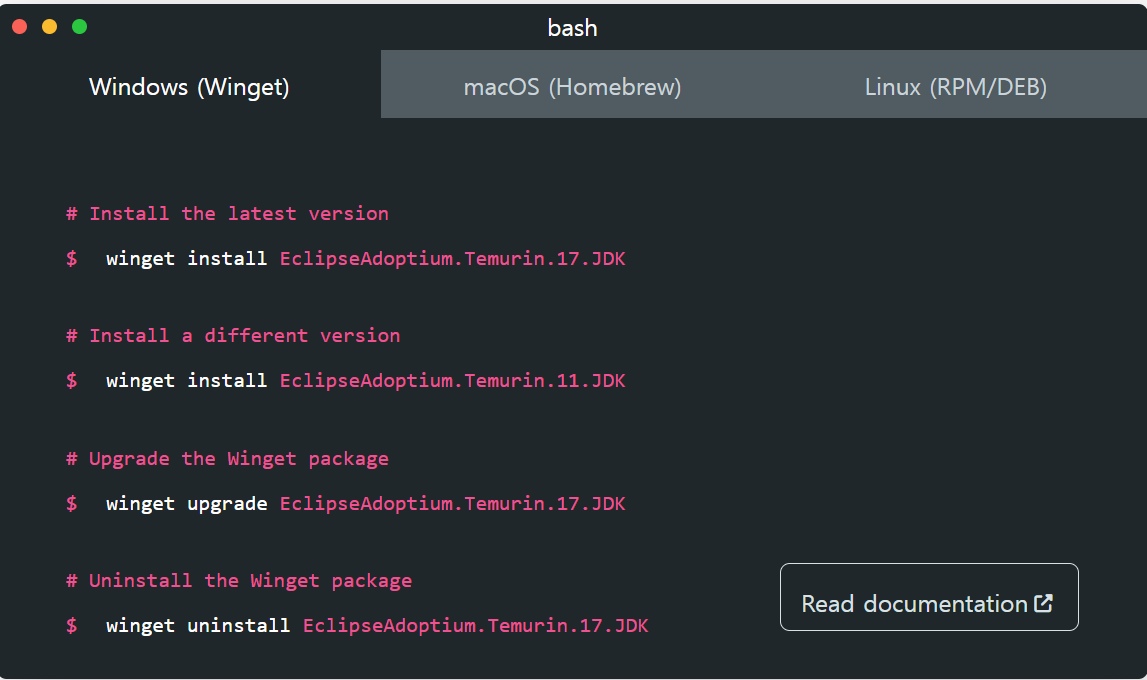This screenshot has width=1147, height=680.
Task: Click the external link icon in Read documentation
Action: point(1043,603)
